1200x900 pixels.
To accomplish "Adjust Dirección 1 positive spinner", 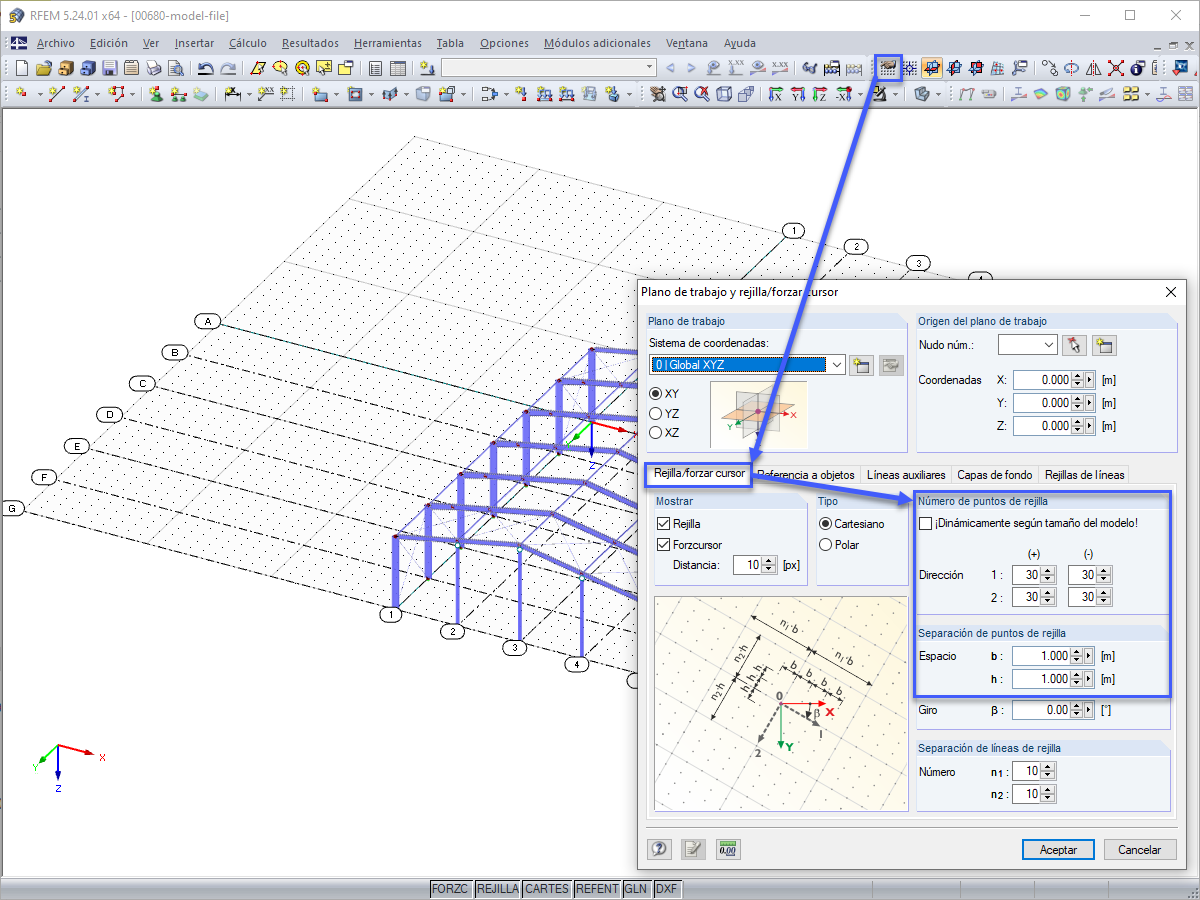I will (x=1048, y=575).
